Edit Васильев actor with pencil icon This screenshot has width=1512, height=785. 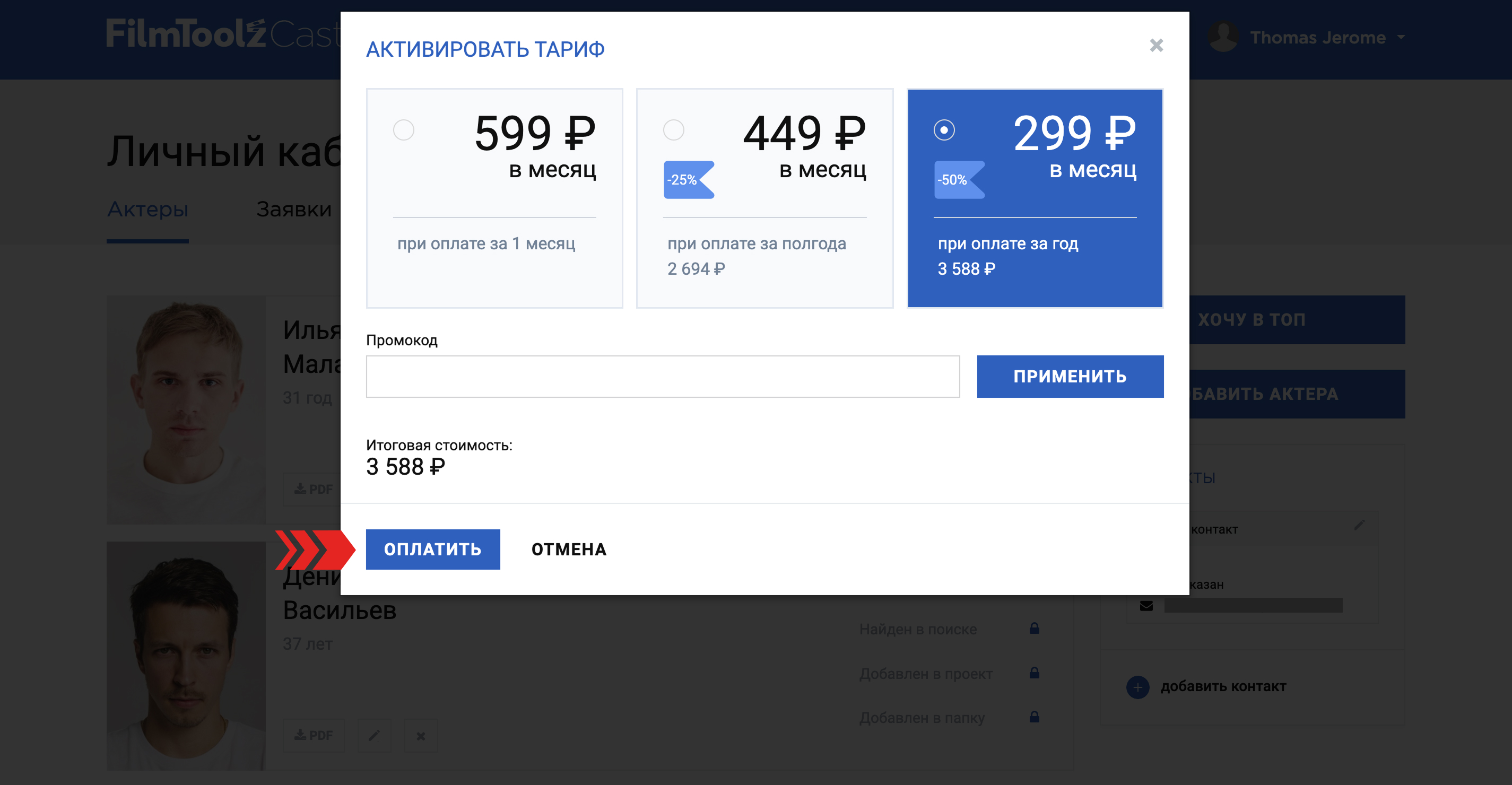click(x=374, y=735)
